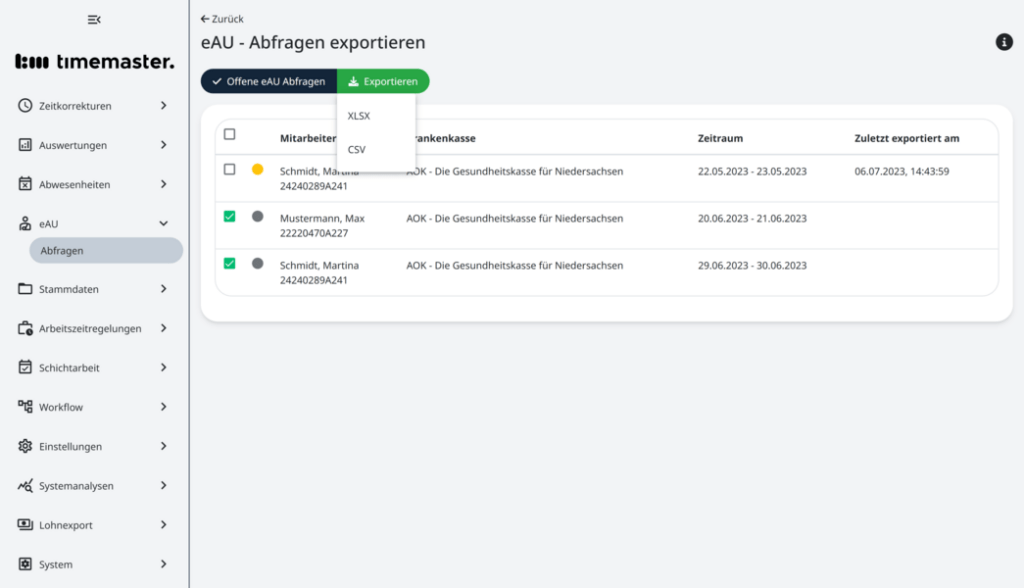This screenshot has width=1024, height=588.
Task: Select XLSX from the export menu
Action: pos(358,115)
